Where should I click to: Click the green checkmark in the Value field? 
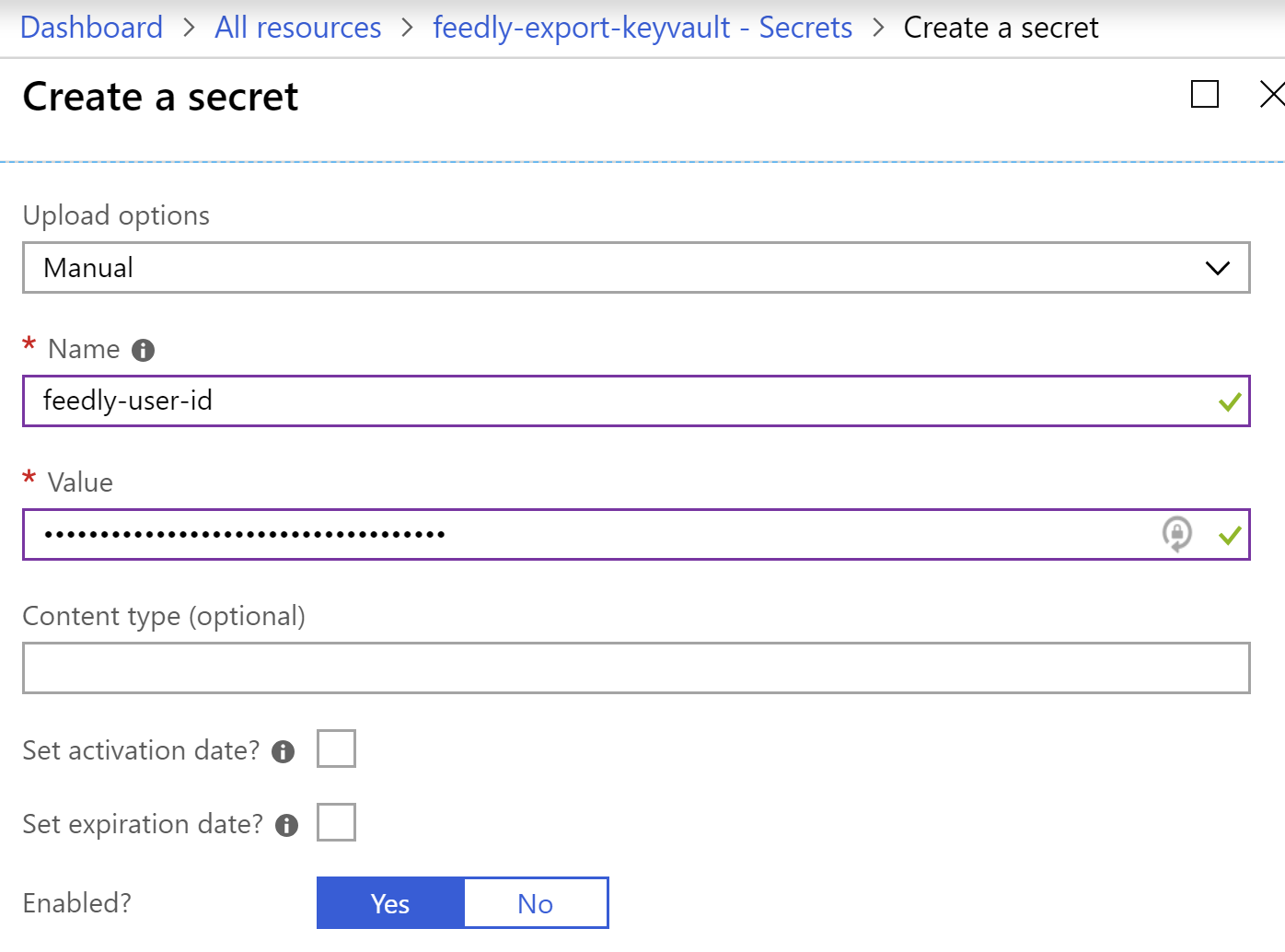coord(1230,534)
